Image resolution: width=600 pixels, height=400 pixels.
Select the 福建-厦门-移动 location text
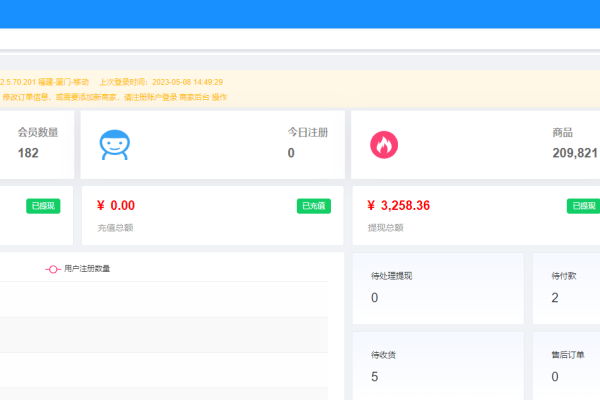[64, 82]
